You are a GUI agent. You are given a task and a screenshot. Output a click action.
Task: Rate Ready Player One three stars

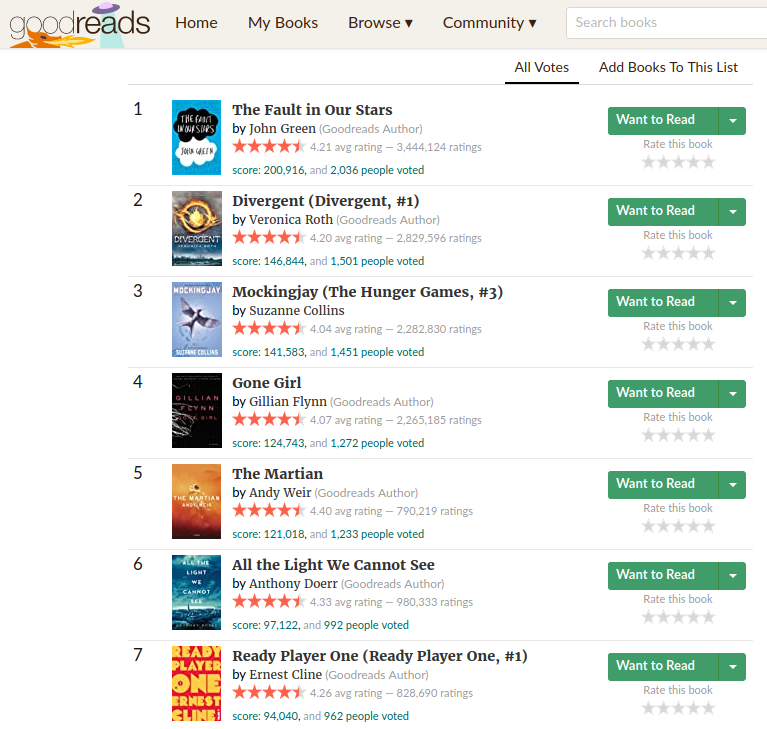pos(678,708)
